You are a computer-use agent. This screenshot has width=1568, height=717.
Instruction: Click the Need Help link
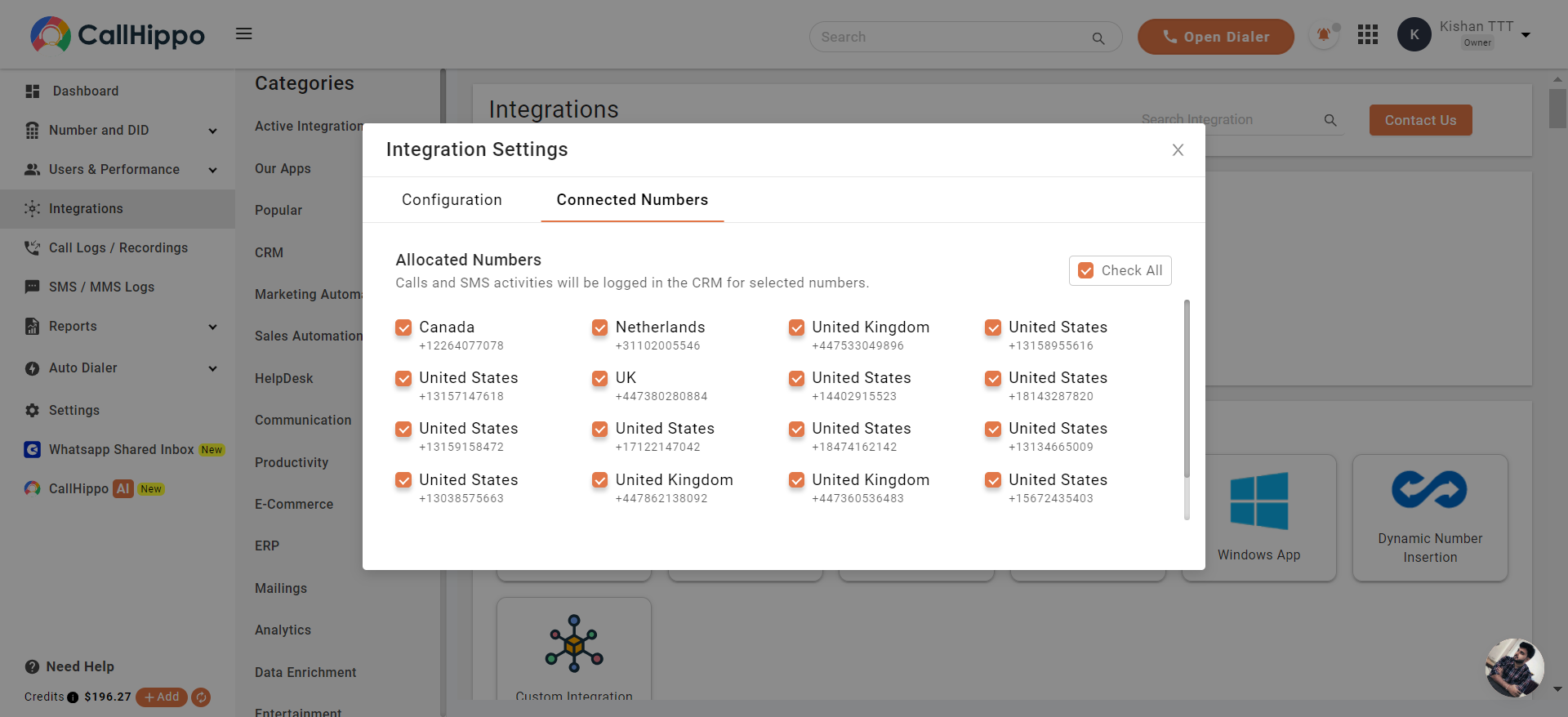(x=80, y=667)
